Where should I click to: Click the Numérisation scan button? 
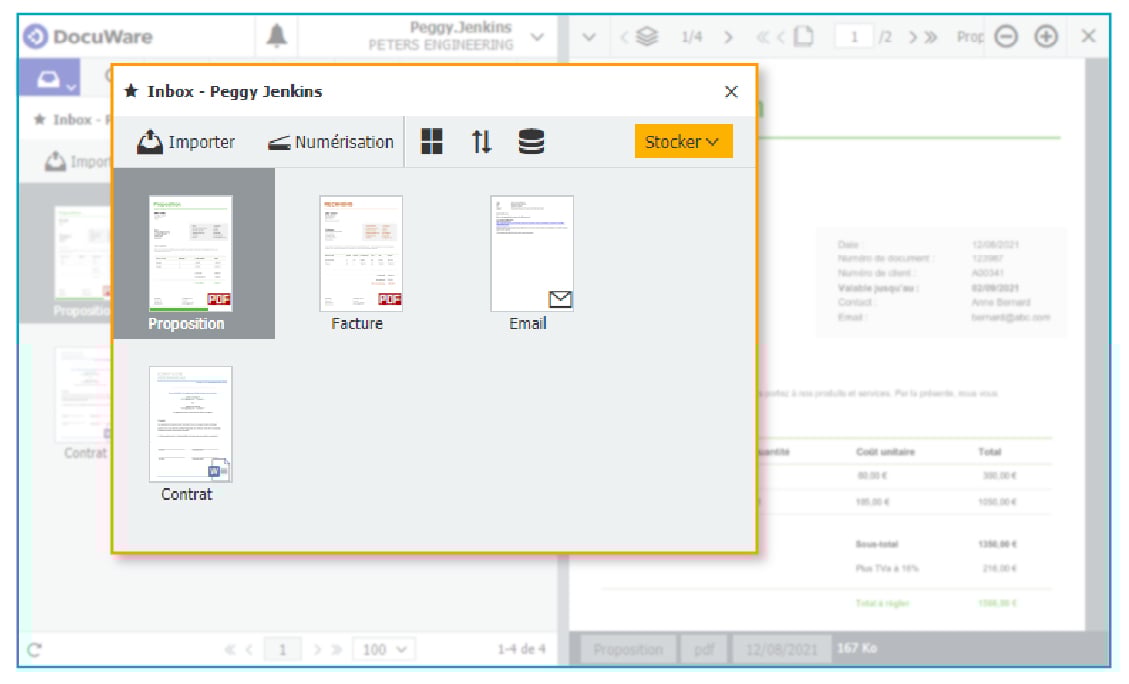tap(331, 142)
